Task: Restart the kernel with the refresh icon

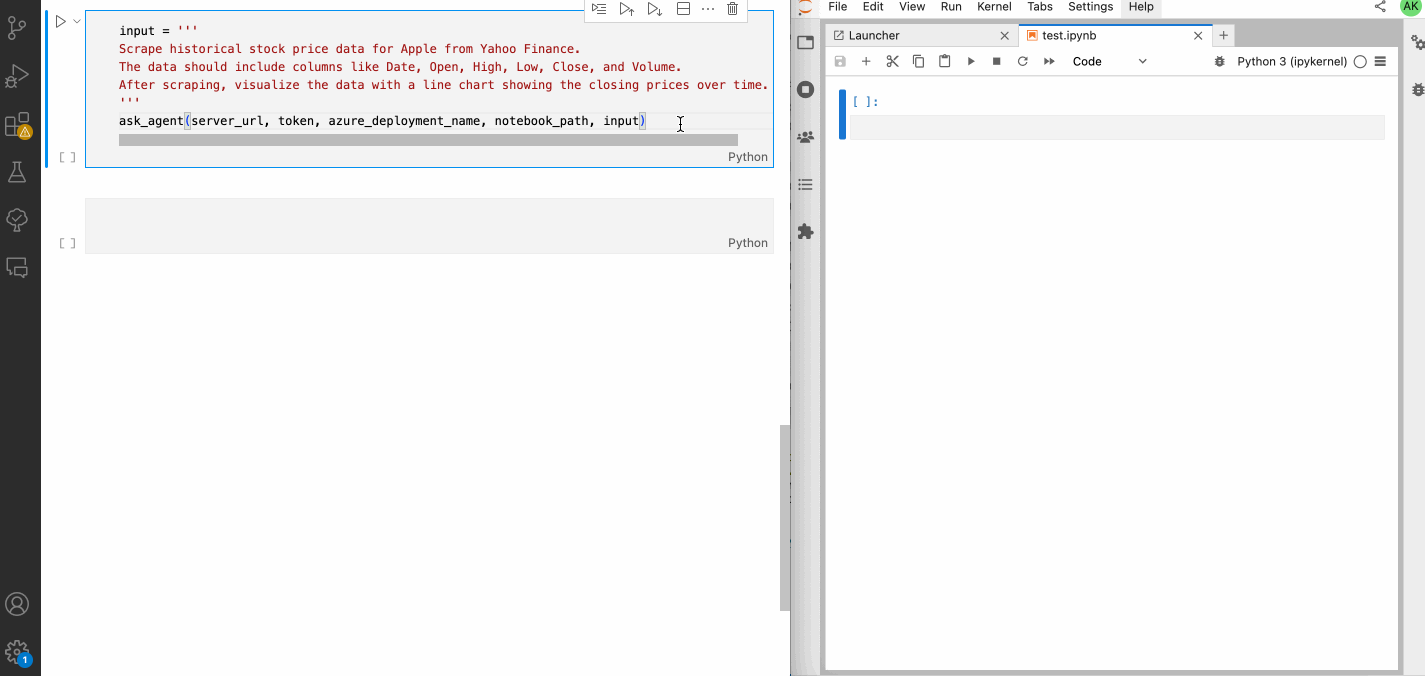Action: (1022, 61)
